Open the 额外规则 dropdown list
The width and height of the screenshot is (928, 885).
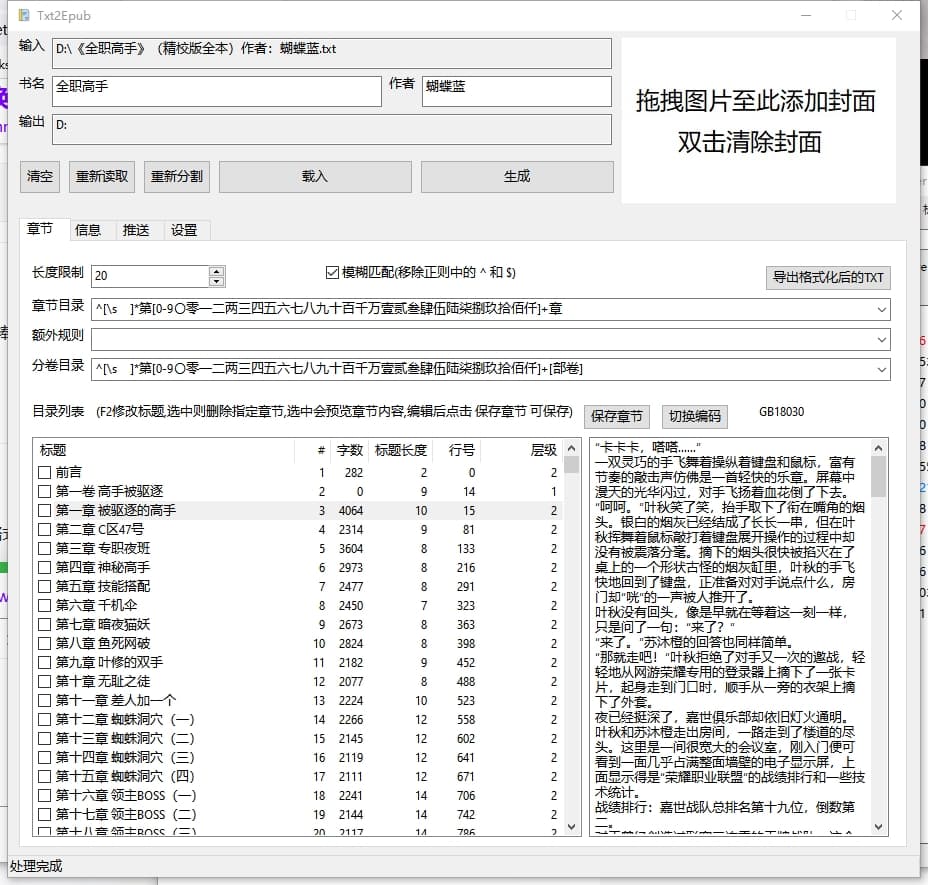(881, 340)
